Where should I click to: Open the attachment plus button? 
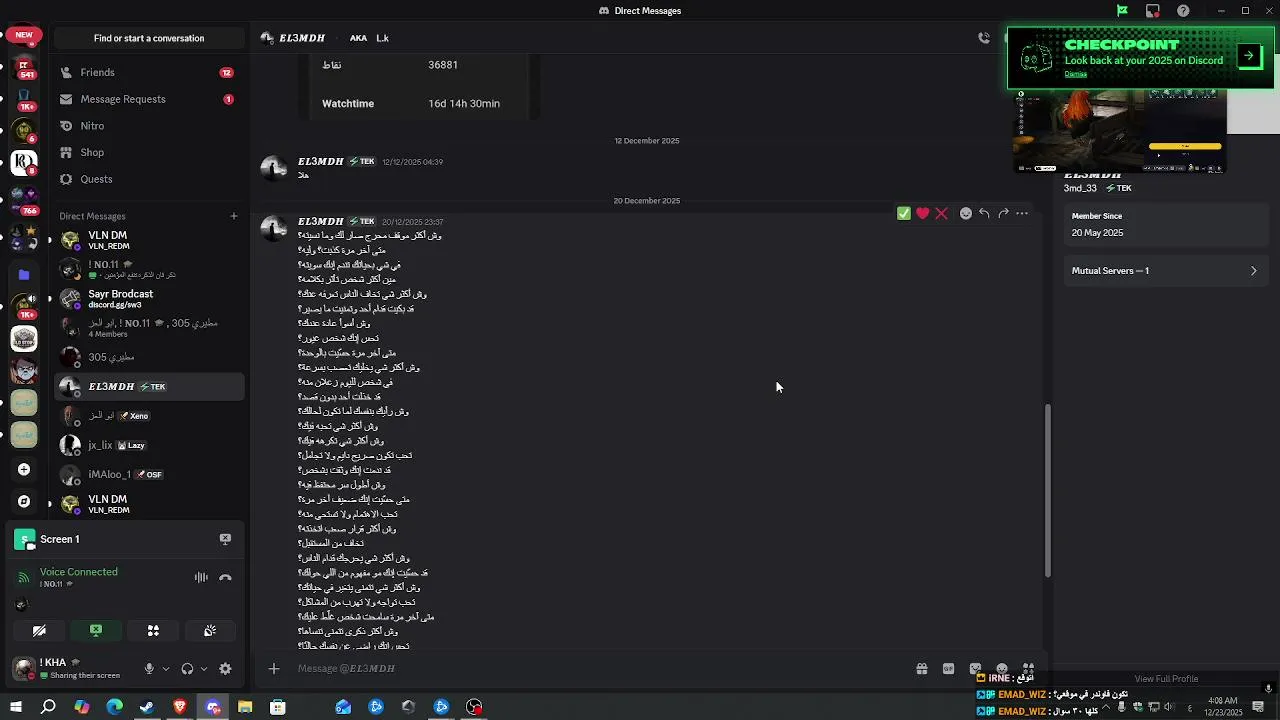(x=274, y=669)
